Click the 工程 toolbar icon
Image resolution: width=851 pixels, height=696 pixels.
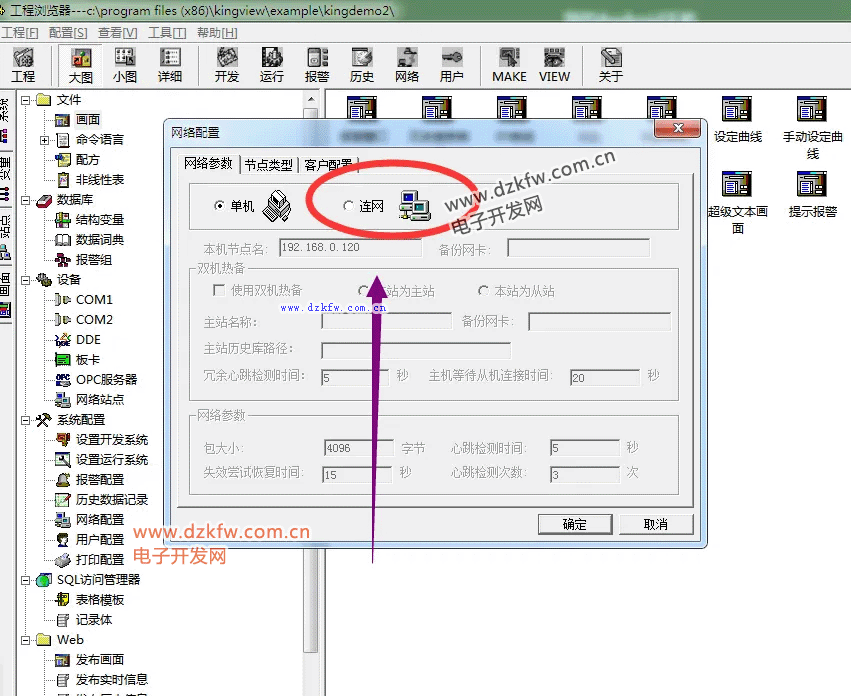pos(23,65)
